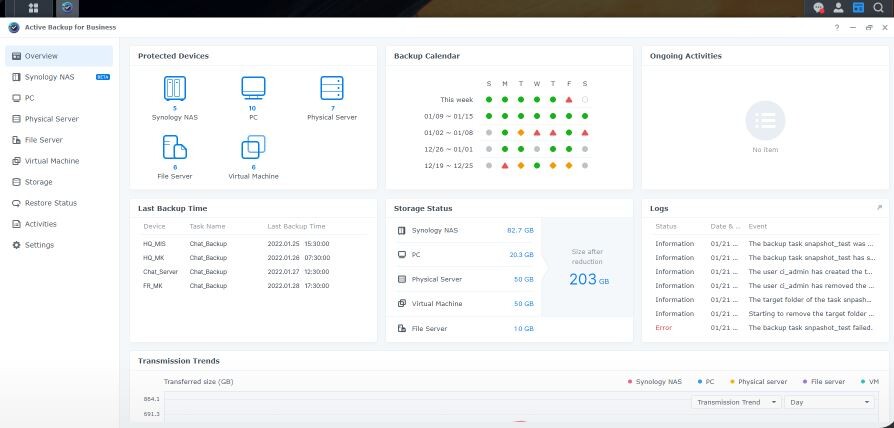This screenshot has height=428, width=894.
Task: Click the Error log entry
Action: pyautogui.click(x=765, y=328)
